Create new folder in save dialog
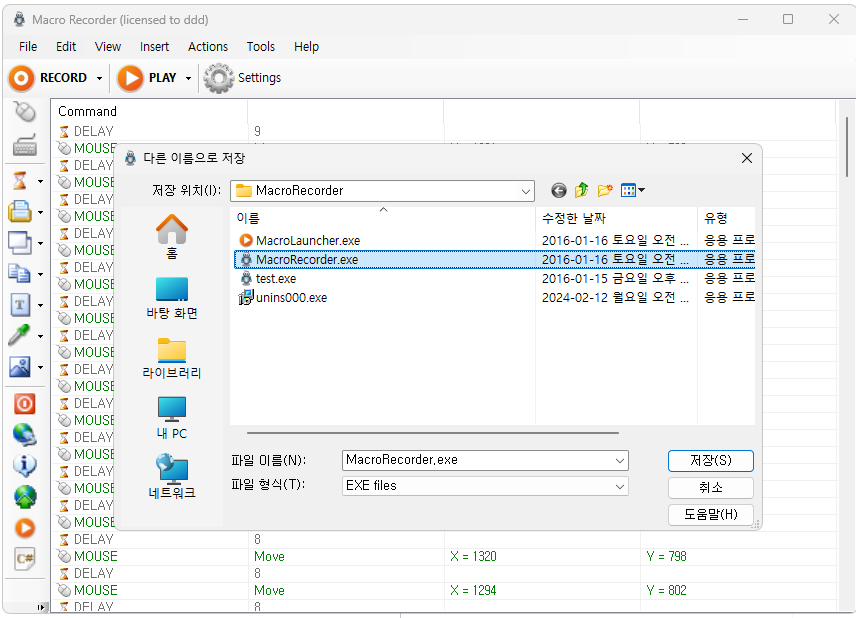 click(605, 191)
